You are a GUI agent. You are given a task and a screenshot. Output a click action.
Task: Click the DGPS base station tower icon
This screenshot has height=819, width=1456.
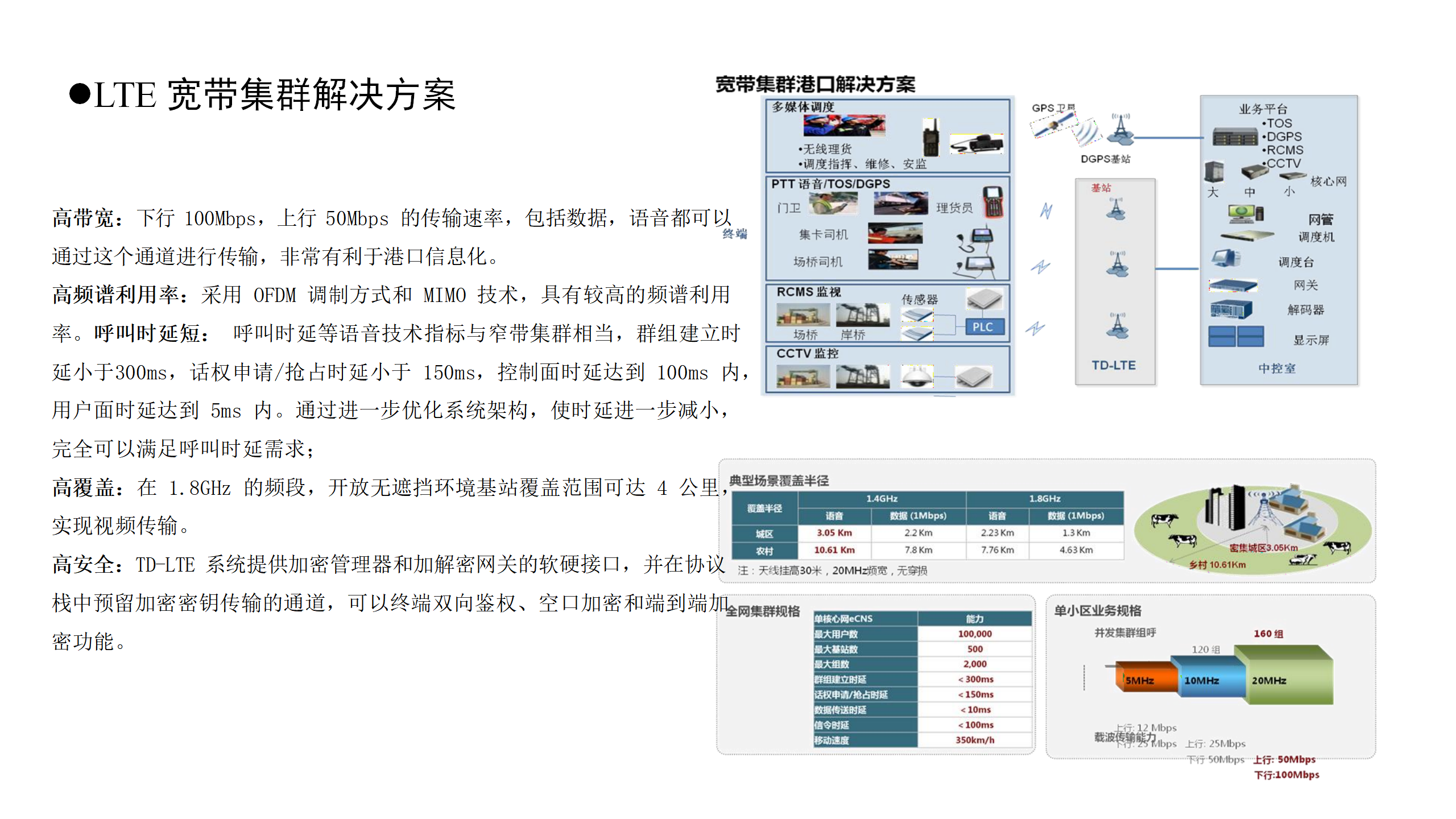tap(1120, 129)
